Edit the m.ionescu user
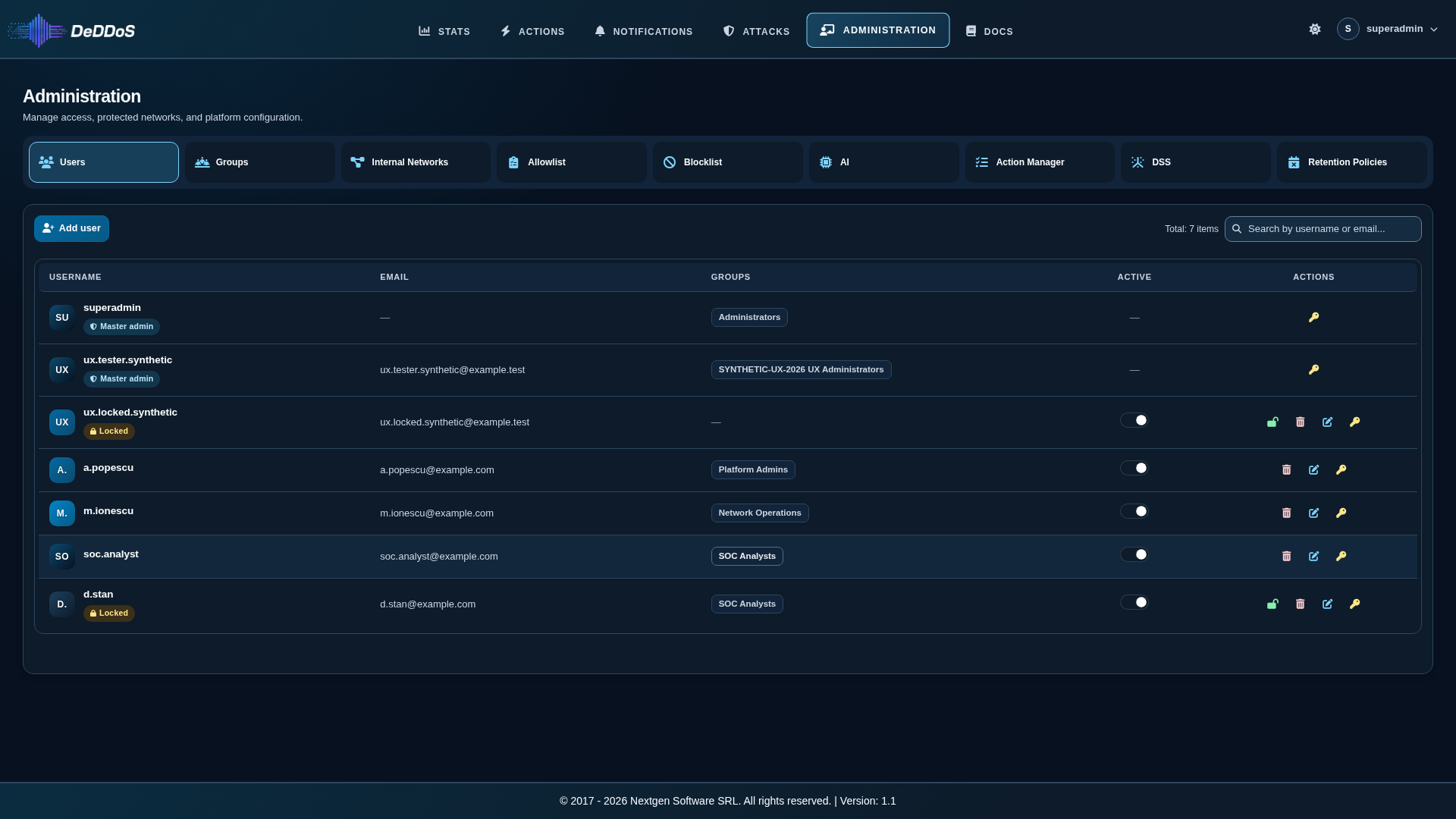The height and width of the screenshot is (819, 1456). tap(1313, 513)
